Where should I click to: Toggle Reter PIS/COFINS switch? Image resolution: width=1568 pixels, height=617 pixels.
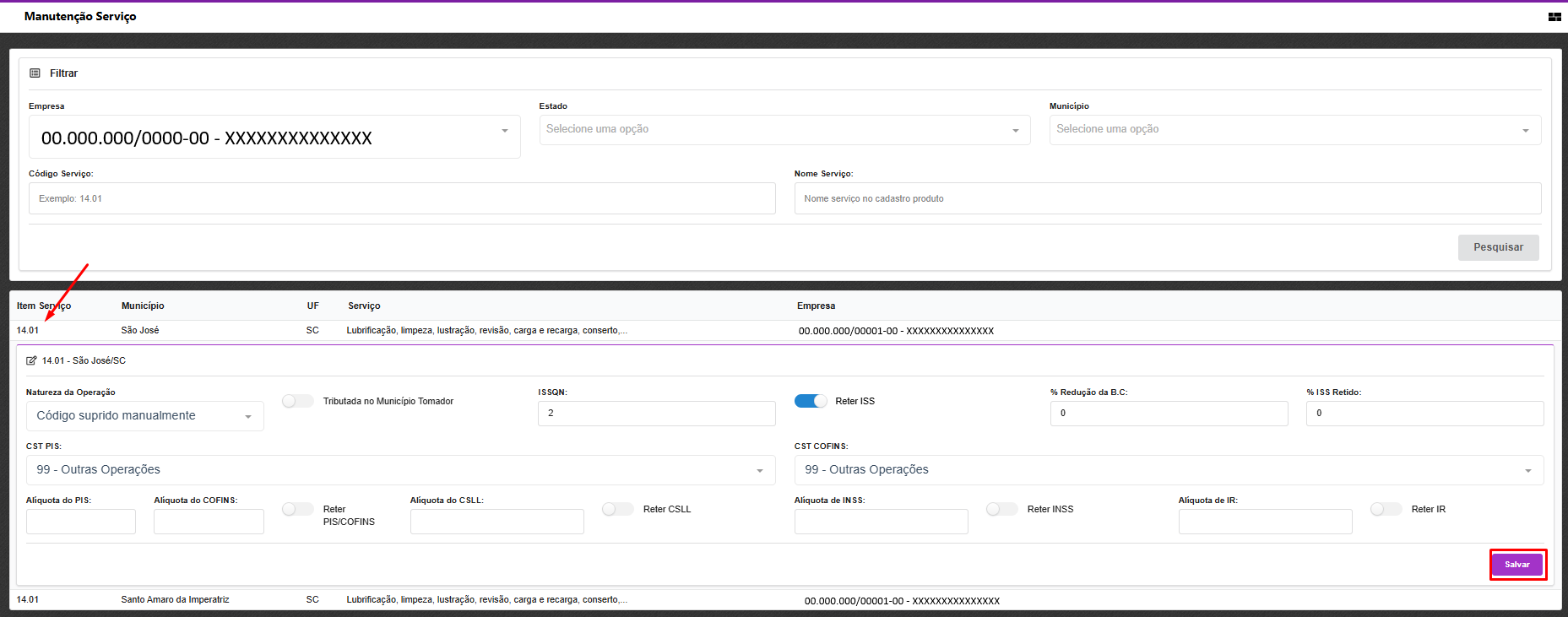pos(297,509)
